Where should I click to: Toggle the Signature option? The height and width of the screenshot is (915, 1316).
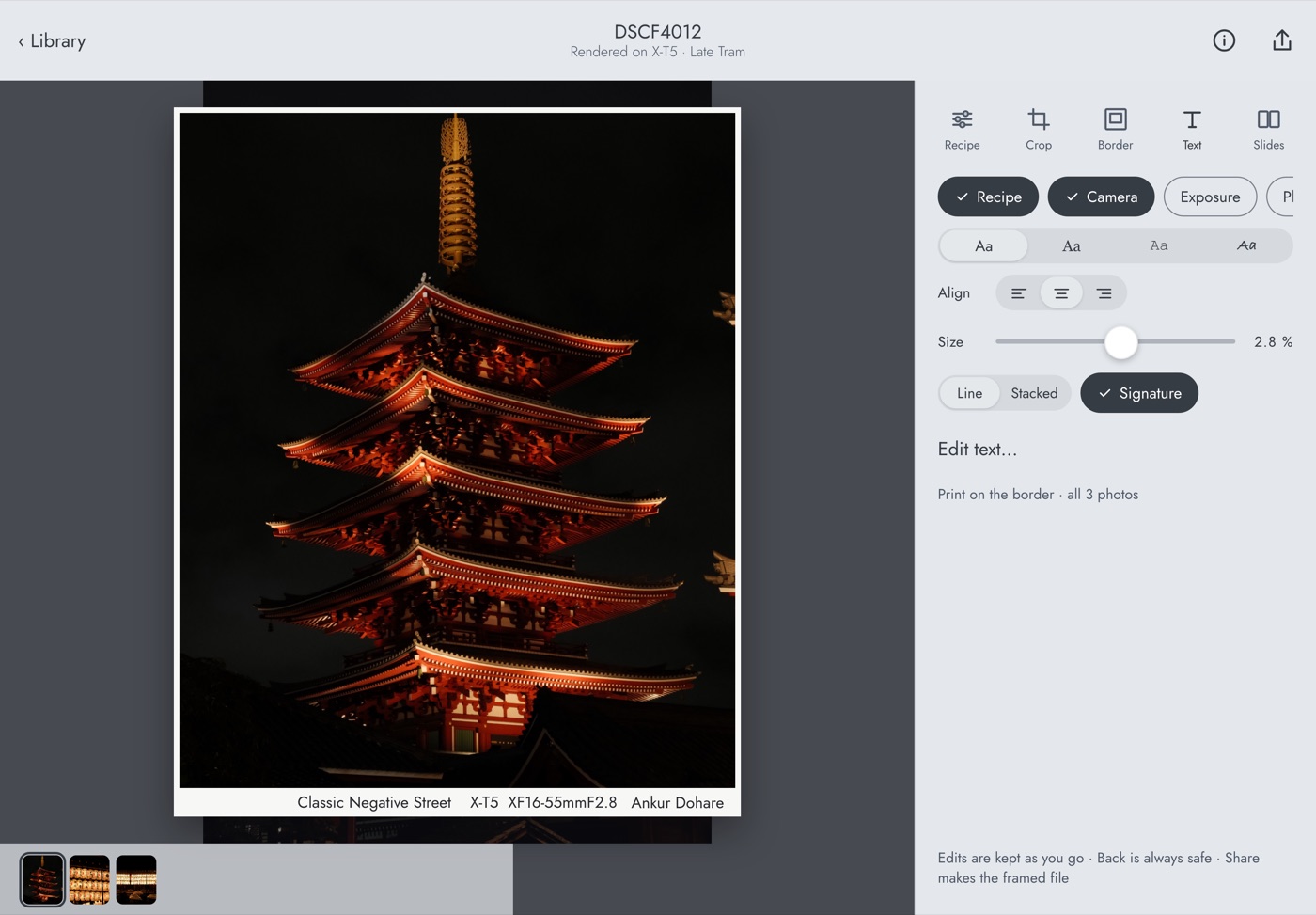(1139, 393)
